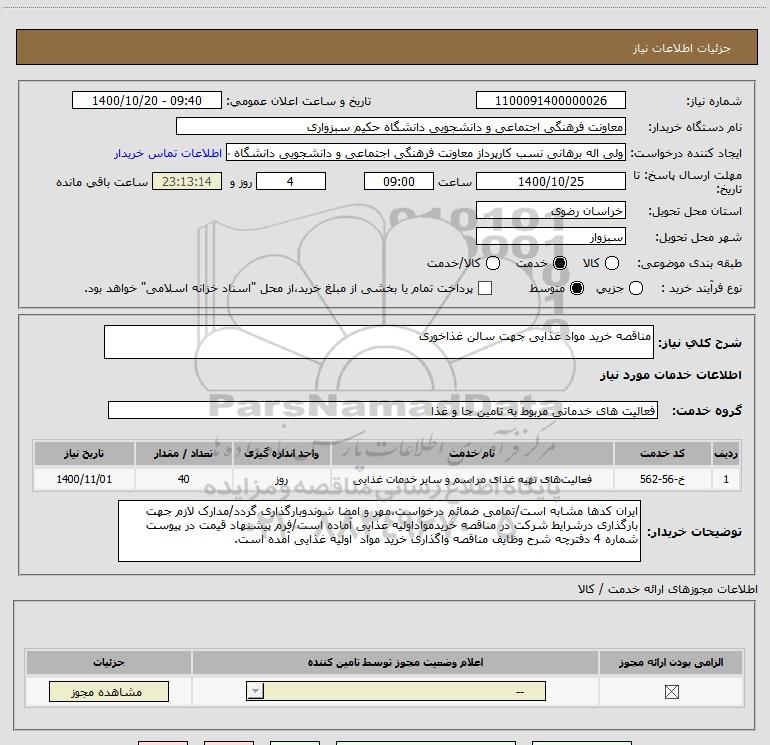This screenshot has height=745, width=770.
Task: Click the need number field 1100091400000026
Action: coord(550,100)
